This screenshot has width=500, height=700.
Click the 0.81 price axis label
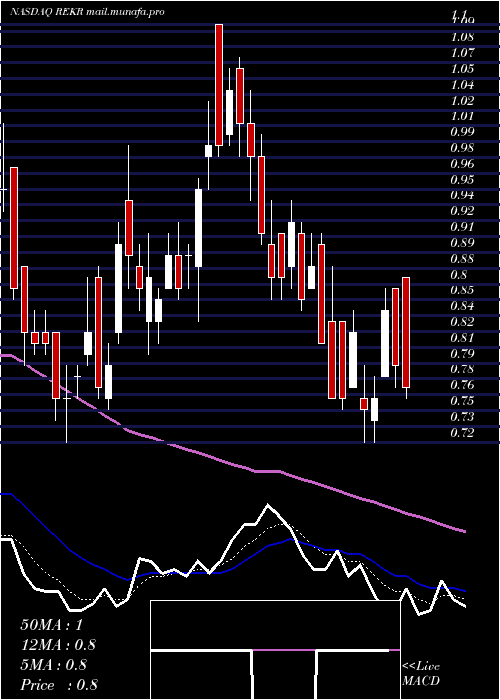point(462,338)
